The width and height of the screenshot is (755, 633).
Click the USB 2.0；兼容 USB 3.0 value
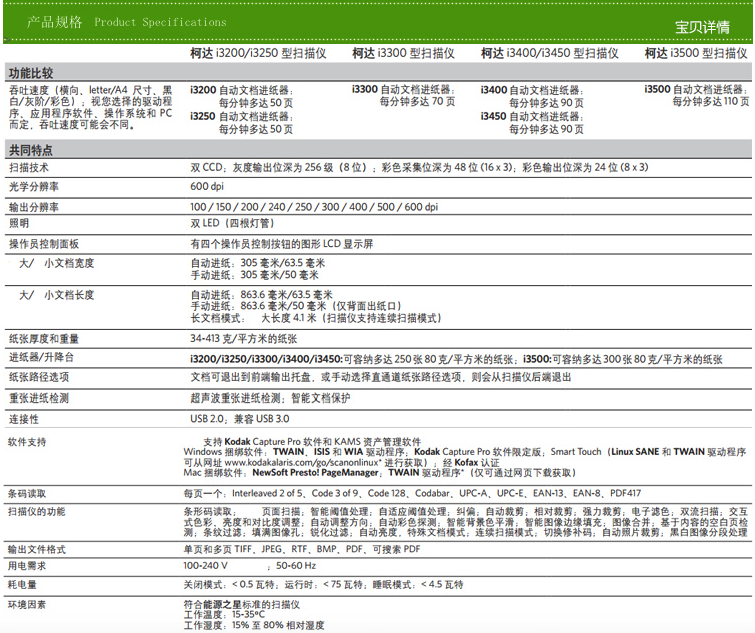tap(240, 419)
